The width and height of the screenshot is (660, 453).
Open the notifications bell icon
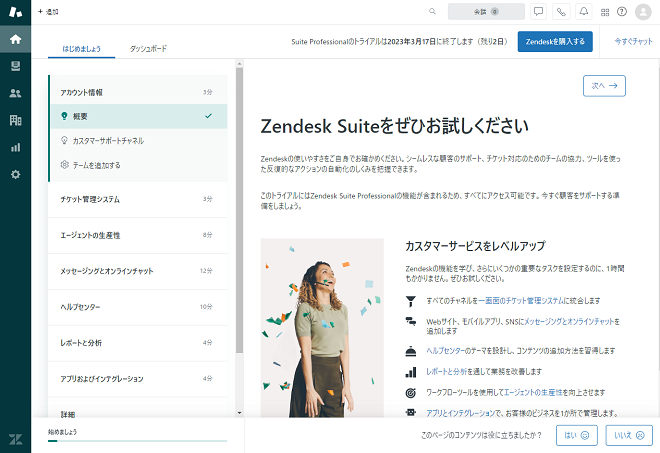pyautogui.click(x=584, y=12)
